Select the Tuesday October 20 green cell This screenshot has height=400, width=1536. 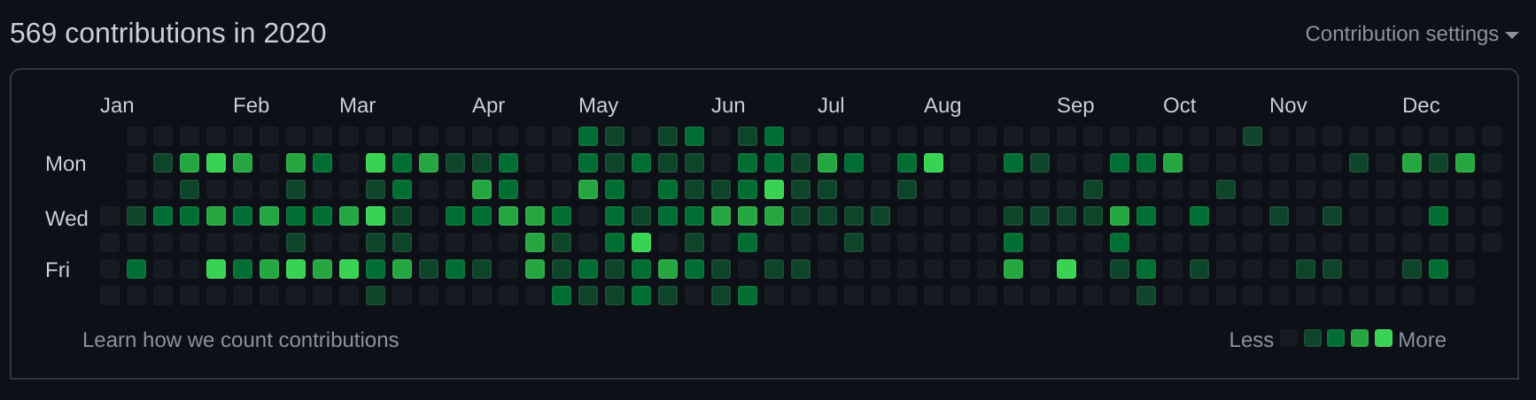tap(1226, 189)
